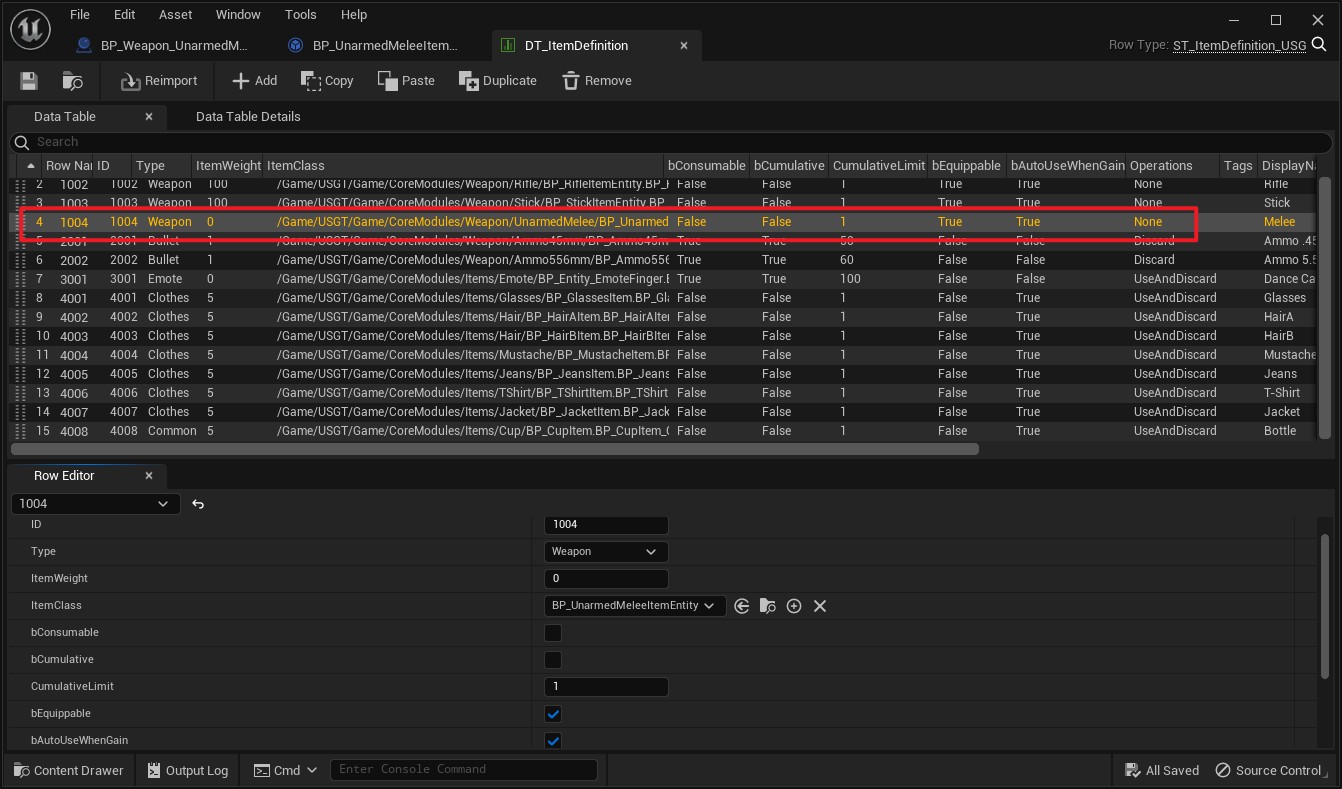Remove the selected row
The height and width of the screenshot is (789, 1342).
click(x=596, y=81)
